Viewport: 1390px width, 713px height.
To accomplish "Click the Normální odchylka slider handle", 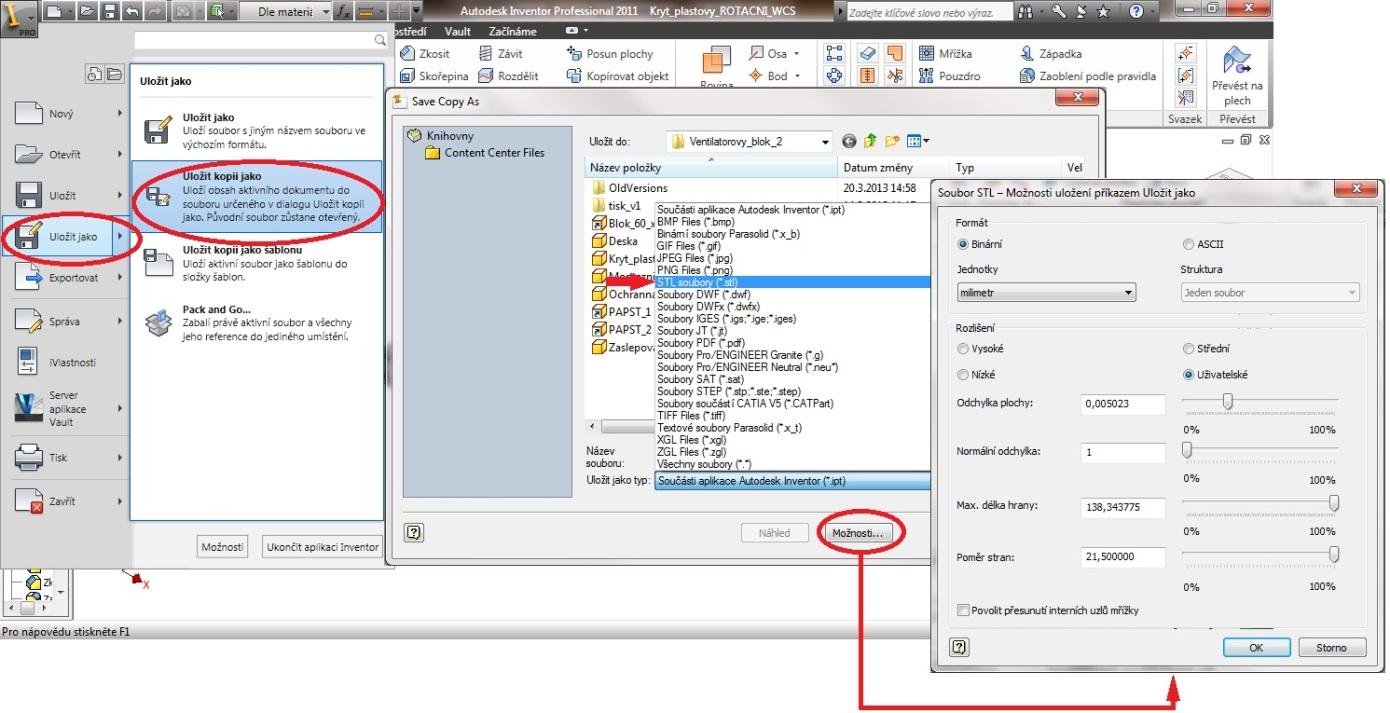I will [1187, 451].
